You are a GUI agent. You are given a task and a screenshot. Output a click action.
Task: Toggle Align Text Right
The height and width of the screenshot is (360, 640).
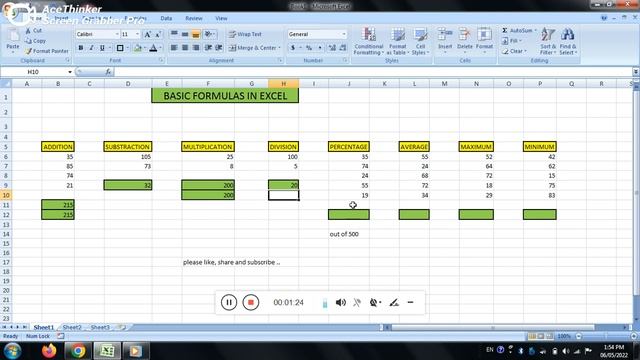pyautogui.click(x=196, y=48)
